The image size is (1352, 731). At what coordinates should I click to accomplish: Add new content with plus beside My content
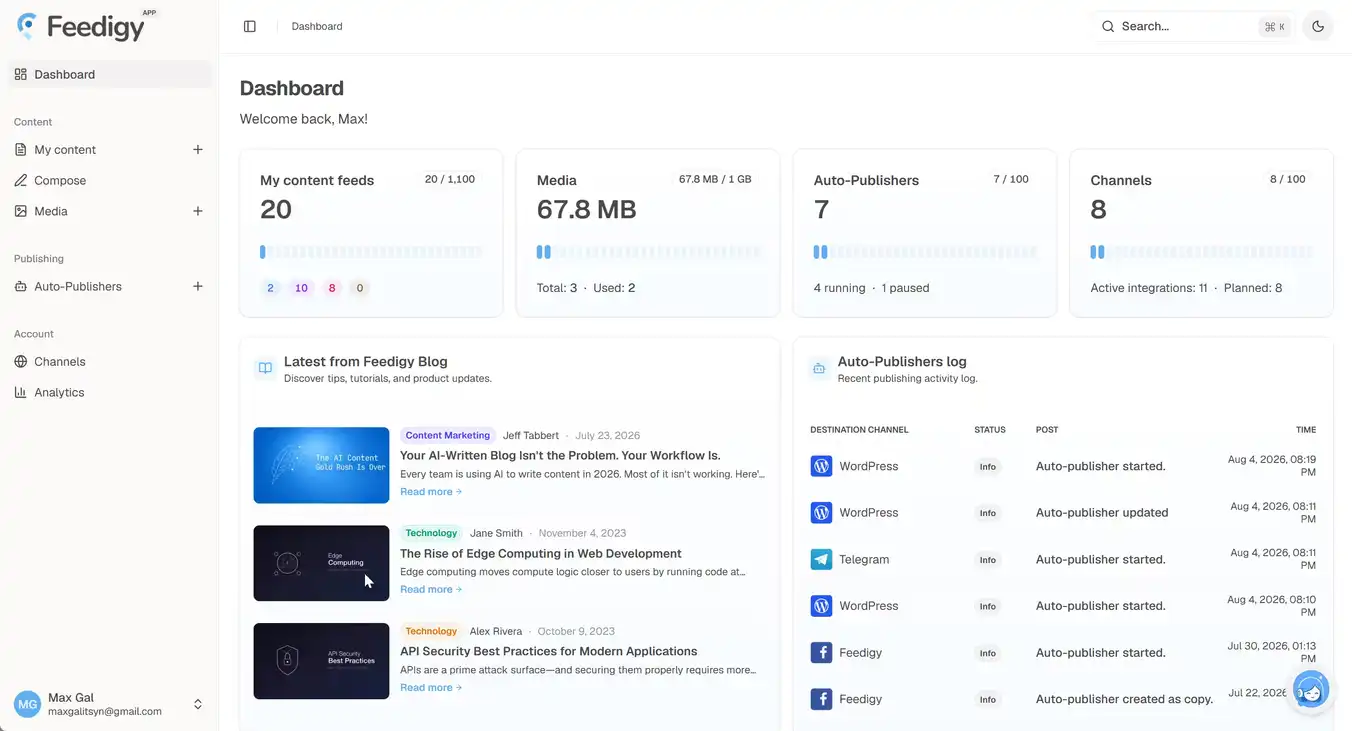198,150
